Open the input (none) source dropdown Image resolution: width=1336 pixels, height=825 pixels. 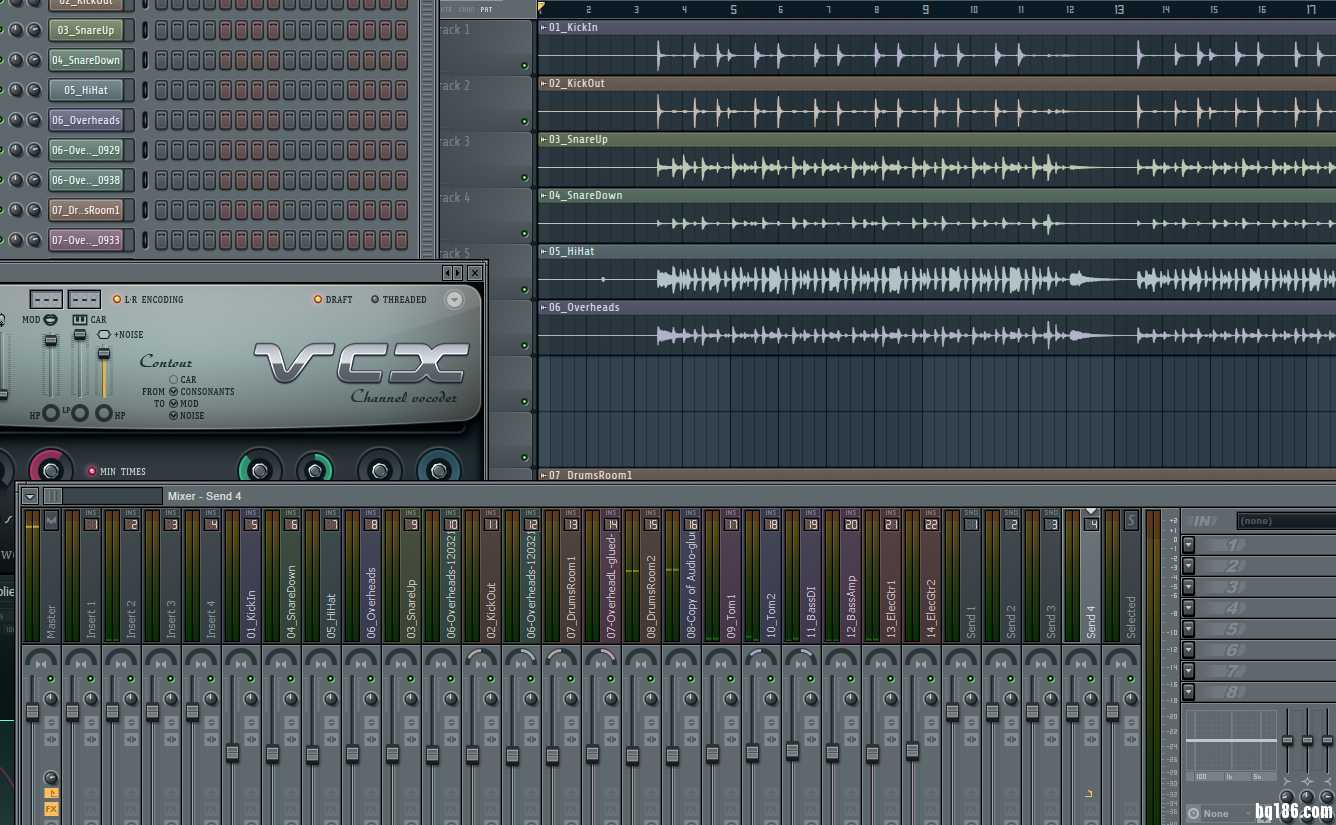1286,521
